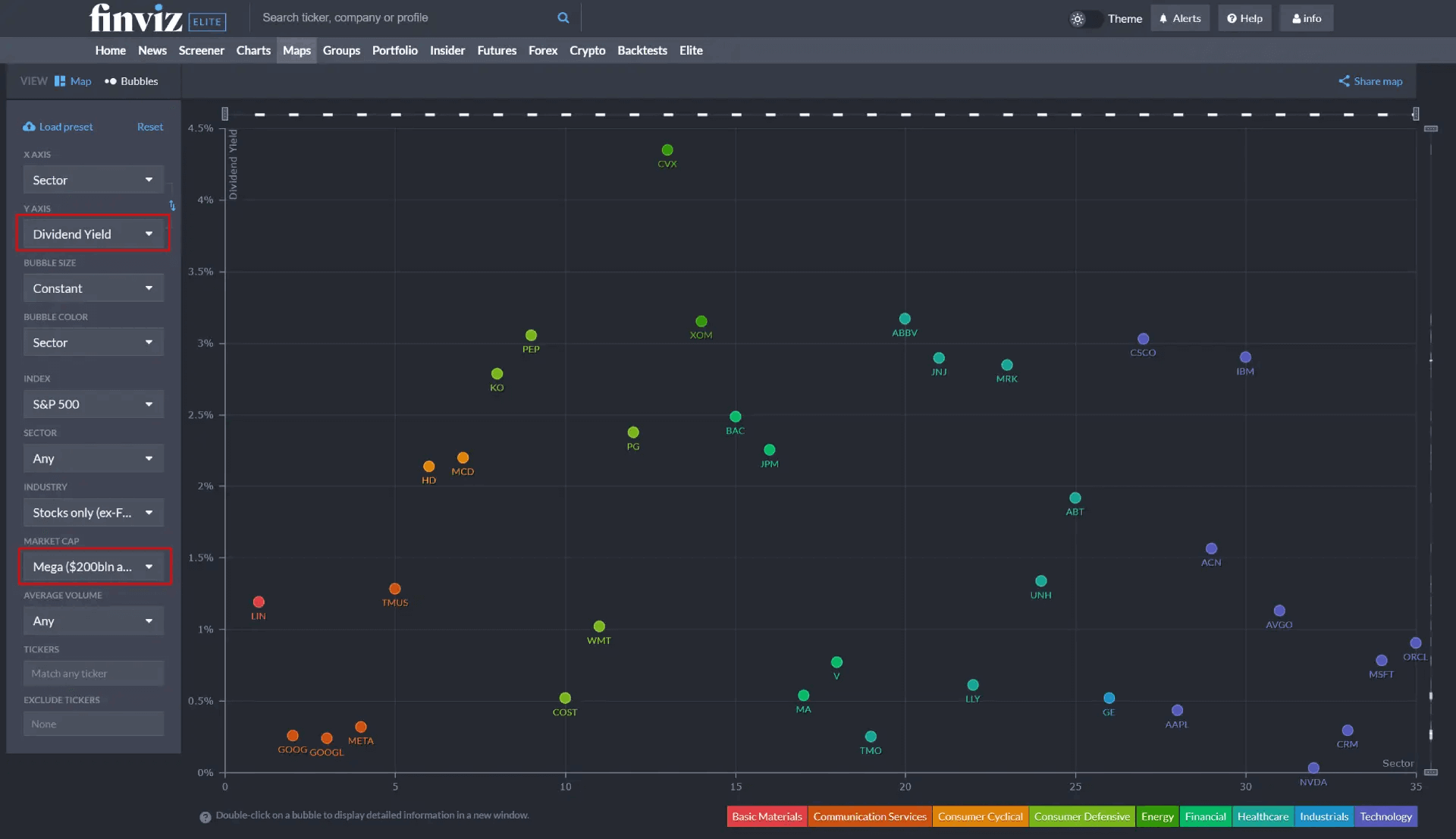Select the PEP bubble
The image size is (1456, 839).
[531, 335]
